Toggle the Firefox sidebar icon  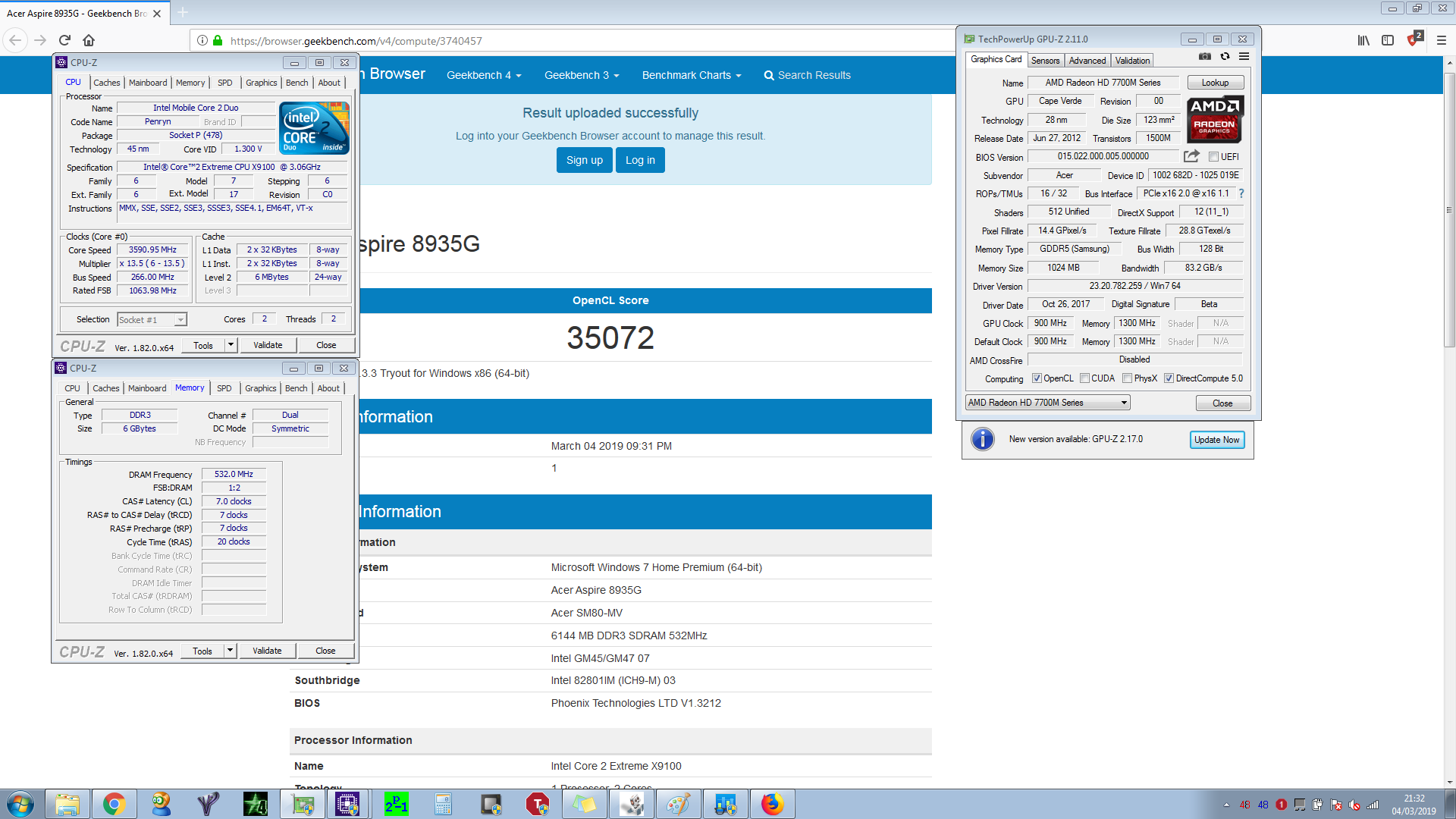1388,40
